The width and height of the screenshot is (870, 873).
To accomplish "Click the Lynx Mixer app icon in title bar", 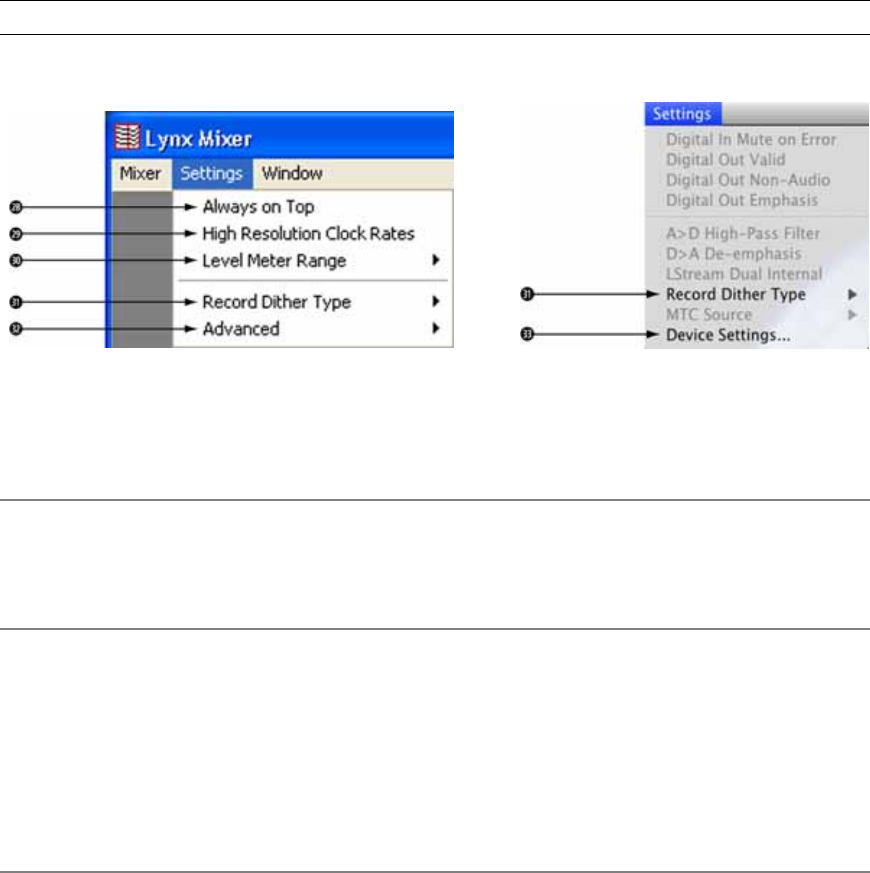I will (x=127, y=137).
